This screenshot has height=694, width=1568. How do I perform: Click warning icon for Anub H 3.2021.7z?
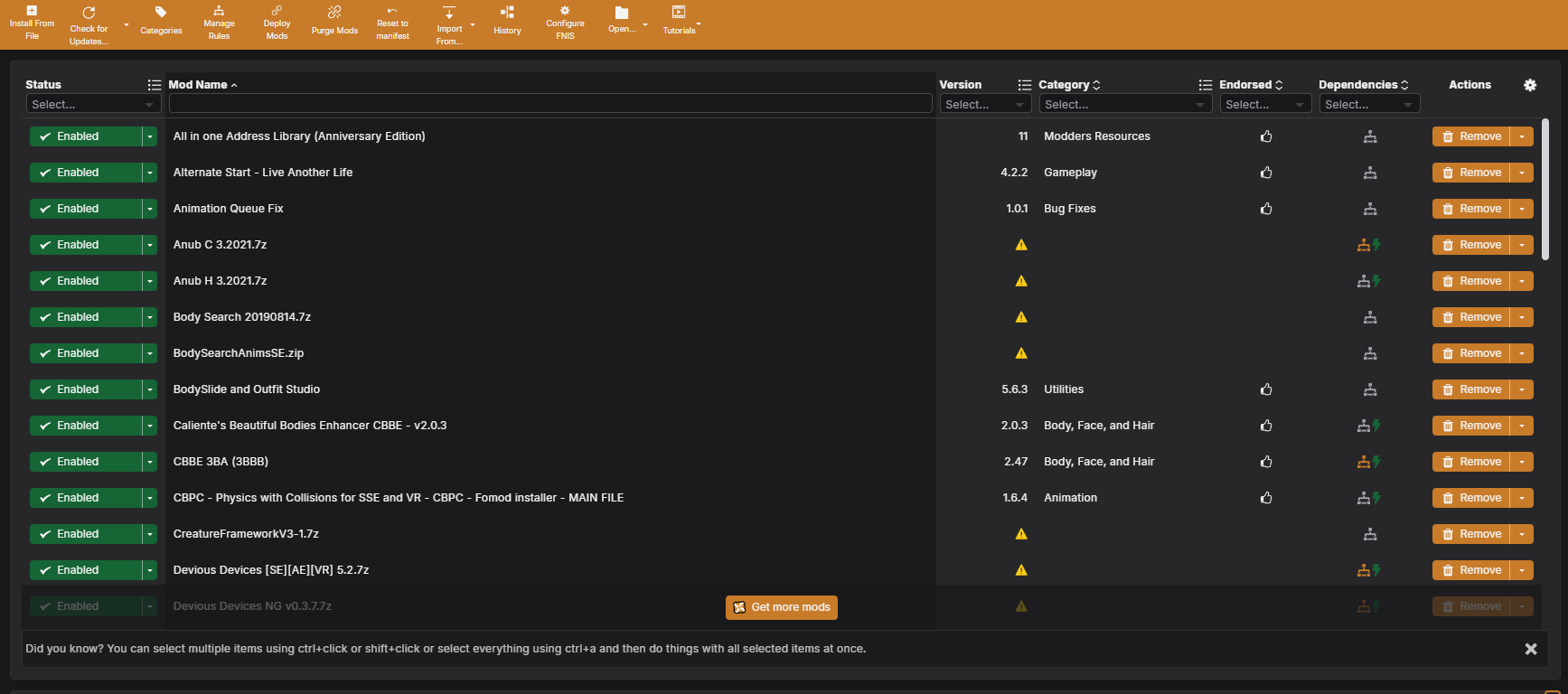[x=1021, y=281]
